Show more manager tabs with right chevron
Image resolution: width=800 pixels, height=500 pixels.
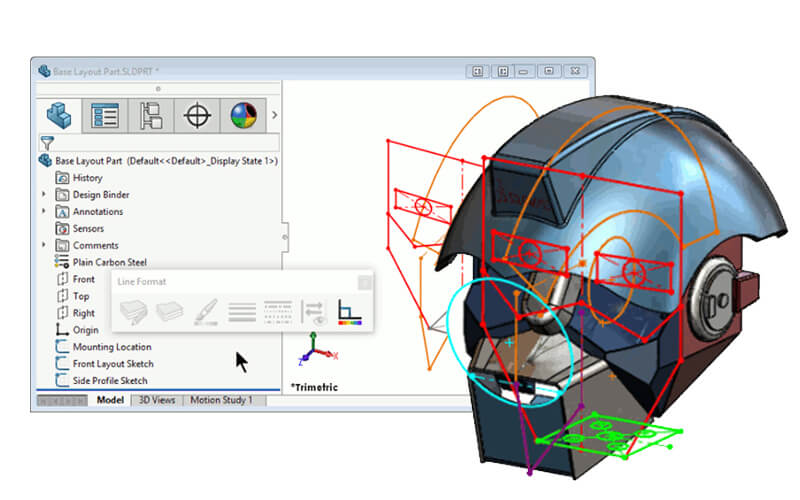(x=274, y=115)
